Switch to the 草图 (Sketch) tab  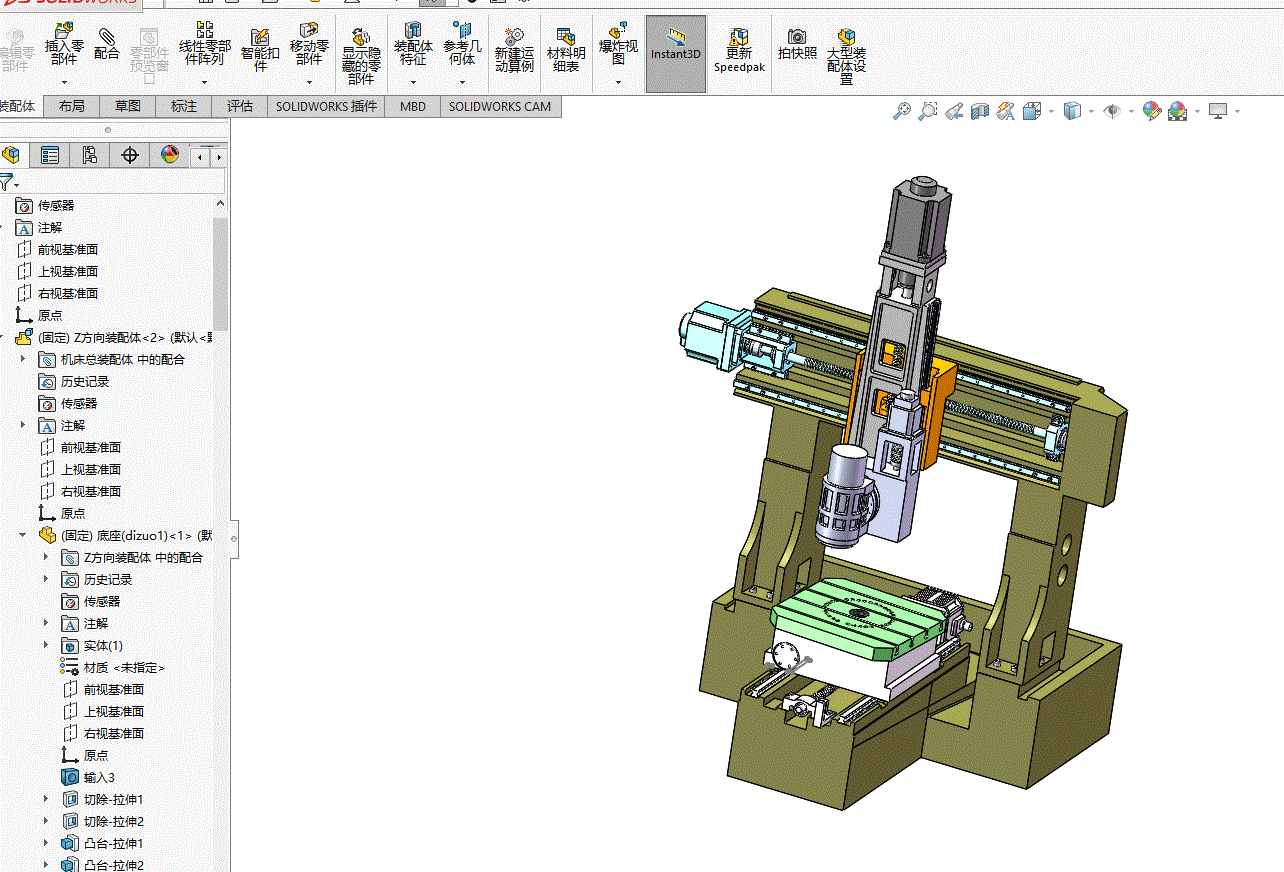127,106
